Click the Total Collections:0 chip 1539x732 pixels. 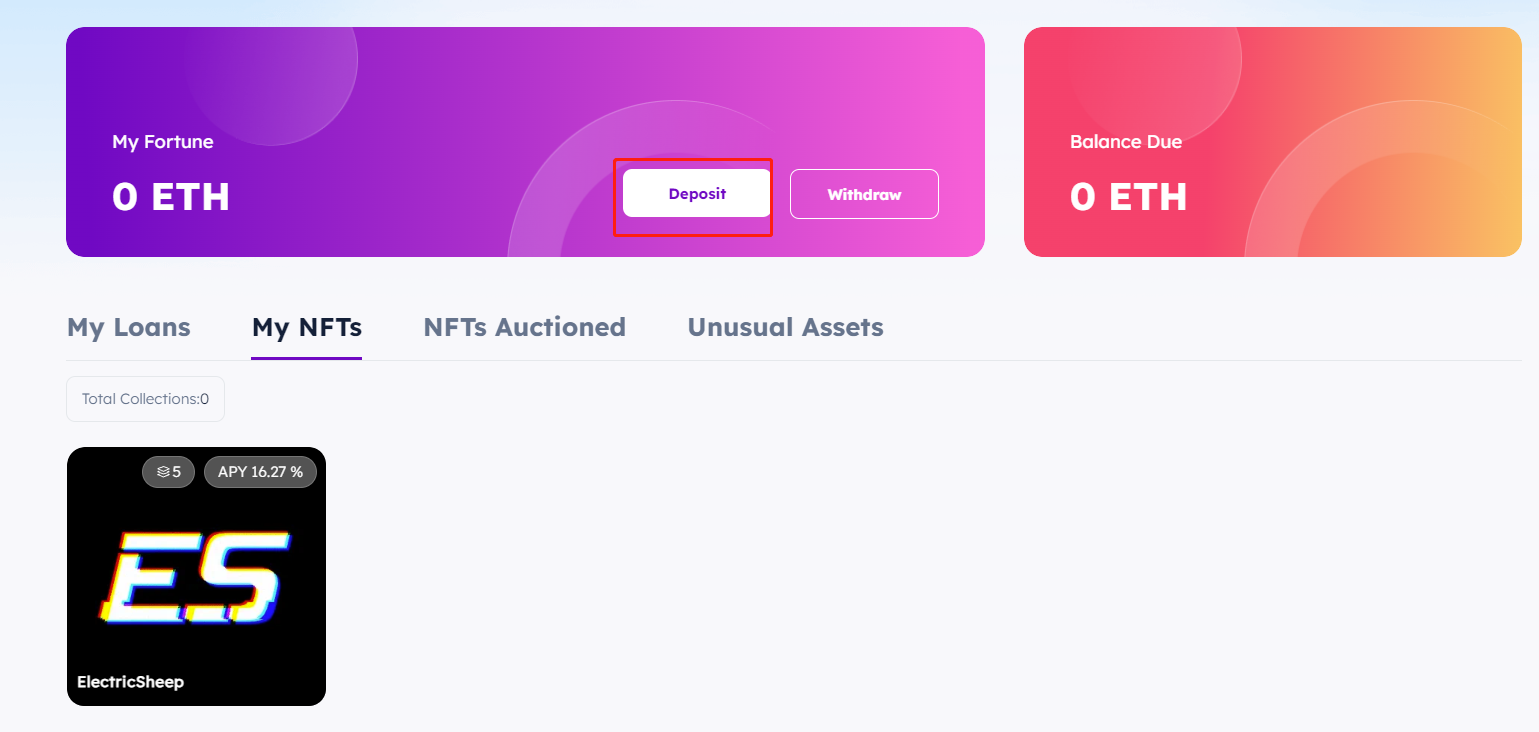(x=145, y=399)
